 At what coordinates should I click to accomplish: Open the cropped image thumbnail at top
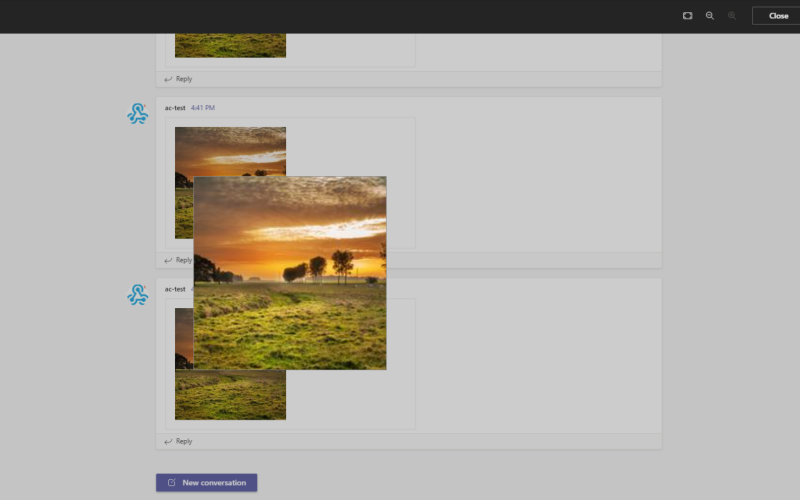[x=230, y=45]
